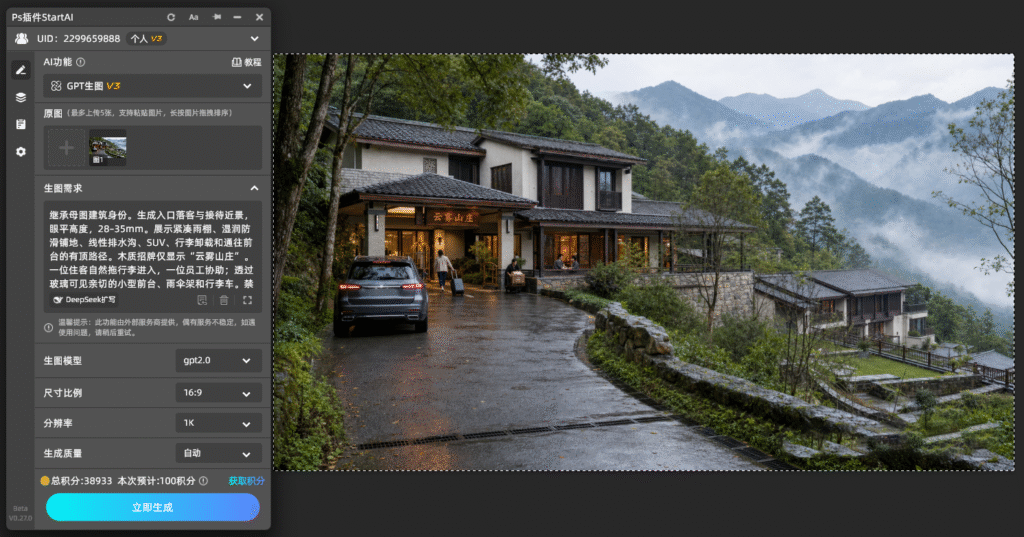The height and width of the screenshot is (537, 1024).
Task: Click the 获取积分 link
Action: pos(246,481)
